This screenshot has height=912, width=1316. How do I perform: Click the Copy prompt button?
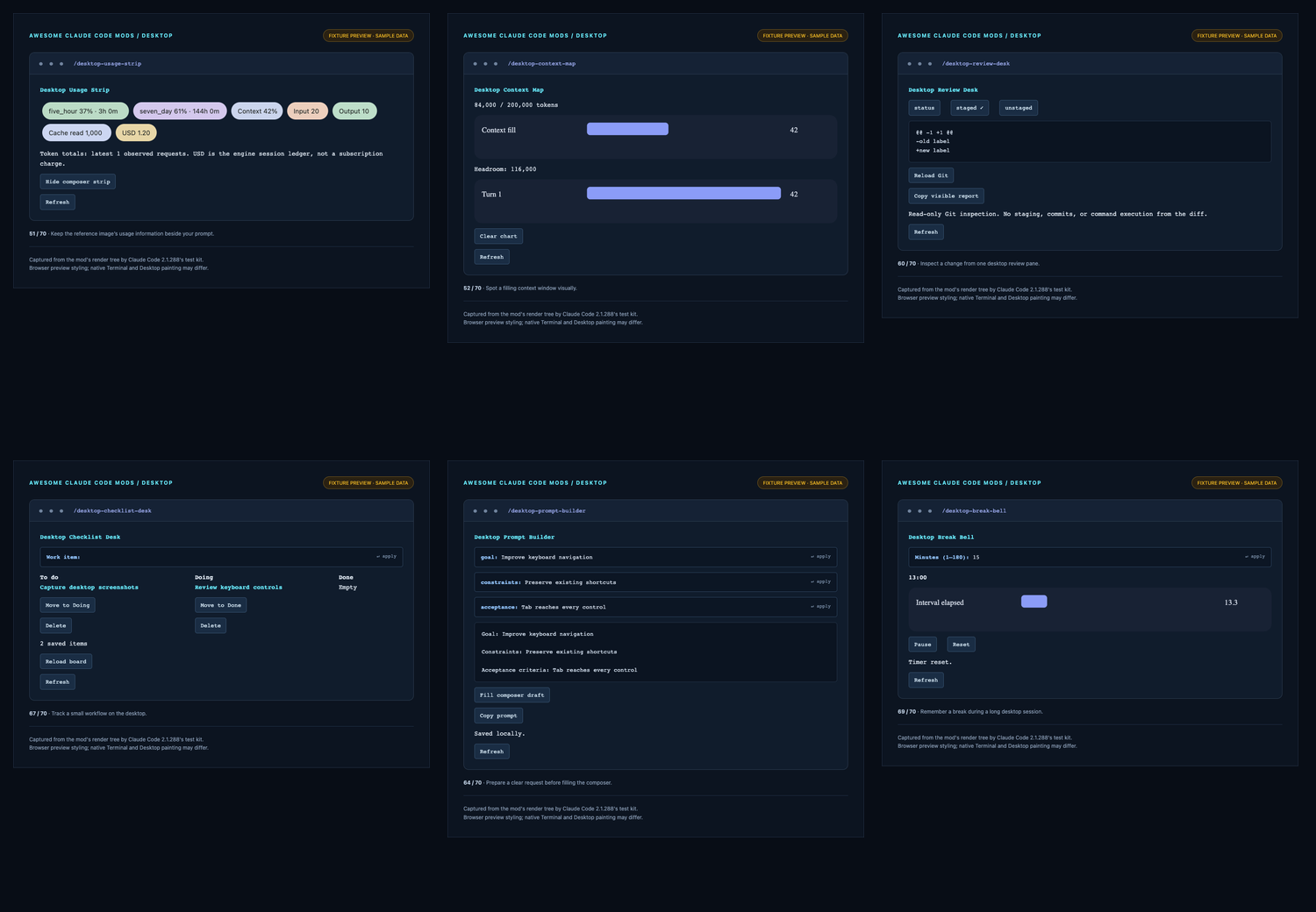(498, 716)
